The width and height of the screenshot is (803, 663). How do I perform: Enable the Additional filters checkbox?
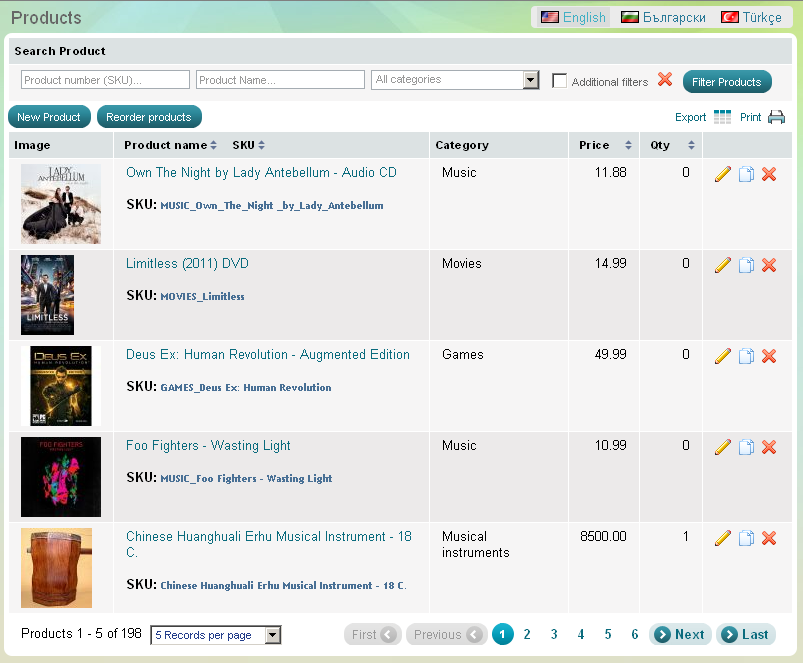point(560,81)
